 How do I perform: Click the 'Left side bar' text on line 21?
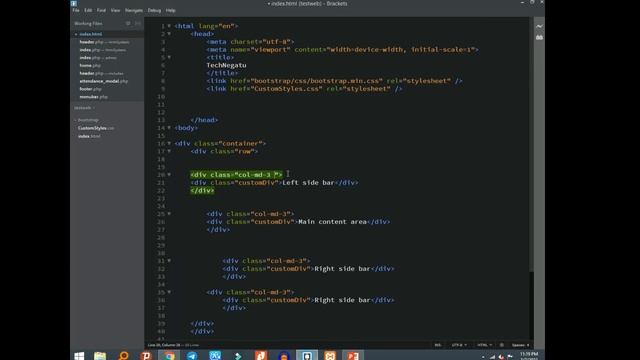(309, 182)
